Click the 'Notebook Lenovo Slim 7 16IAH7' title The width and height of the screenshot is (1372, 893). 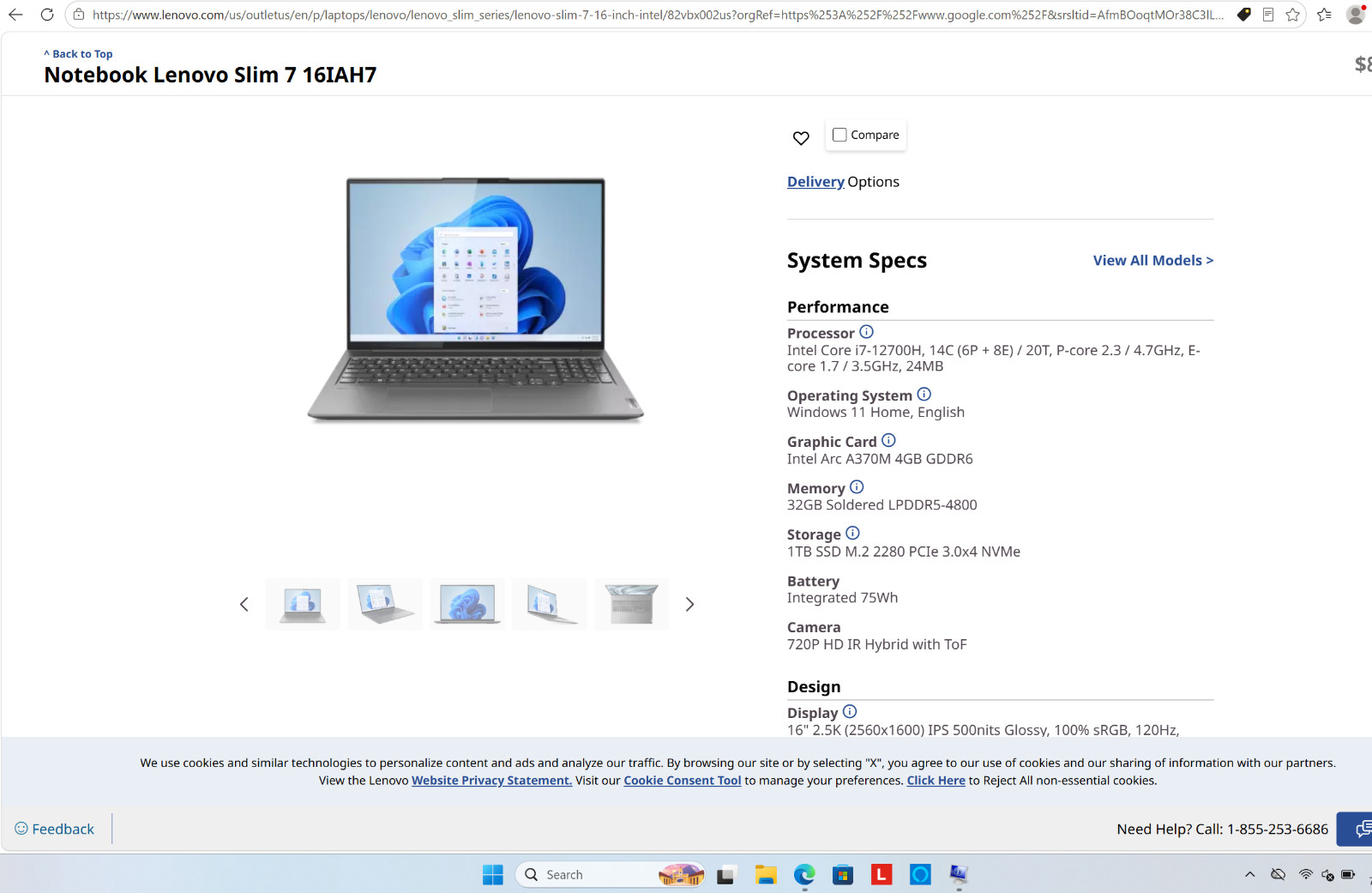[x=210, y=75]
